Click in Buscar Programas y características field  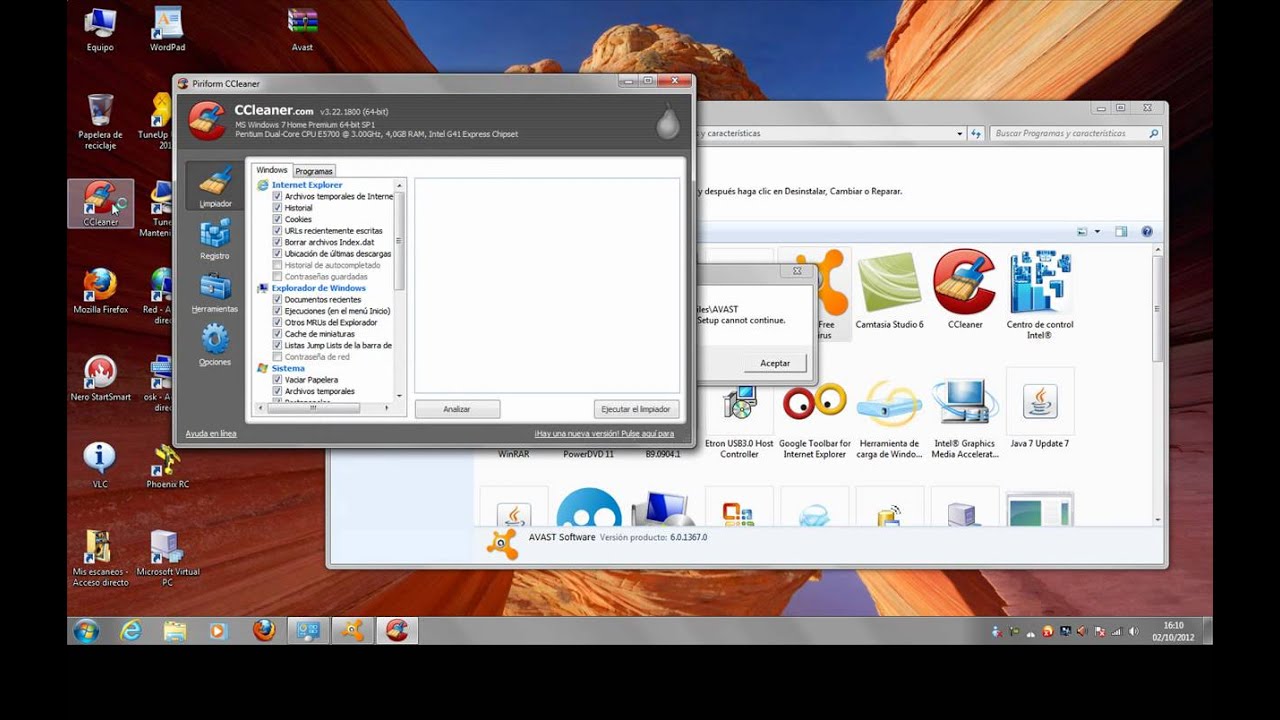[1075, 133]
